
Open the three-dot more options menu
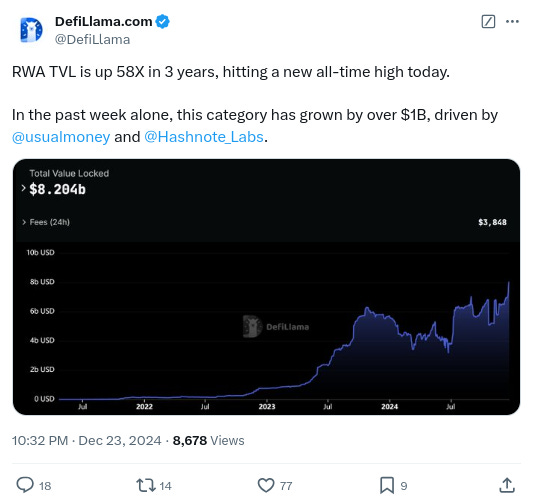[512, 21]
